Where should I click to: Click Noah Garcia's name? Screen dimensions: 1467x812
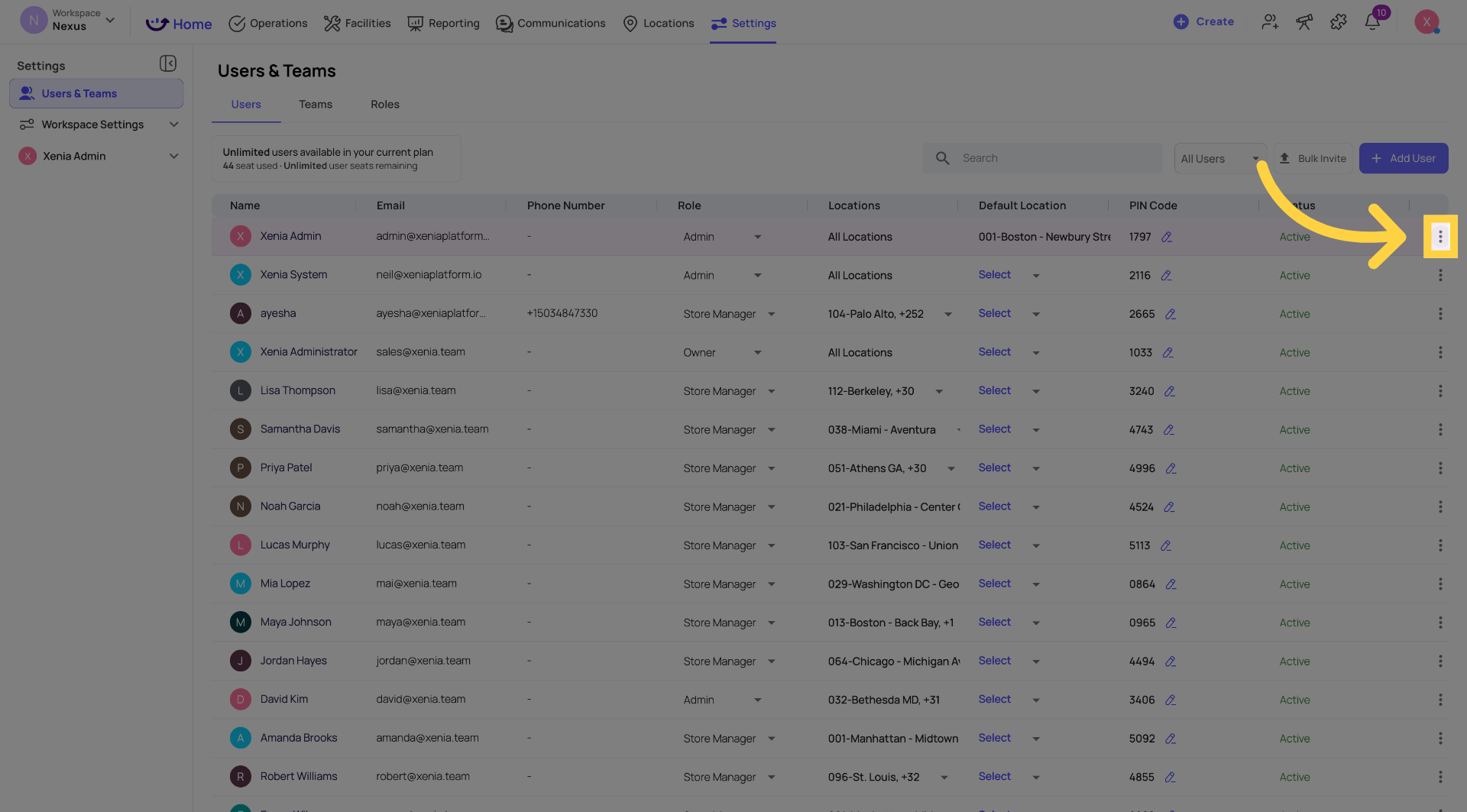[x=290, y=506]
